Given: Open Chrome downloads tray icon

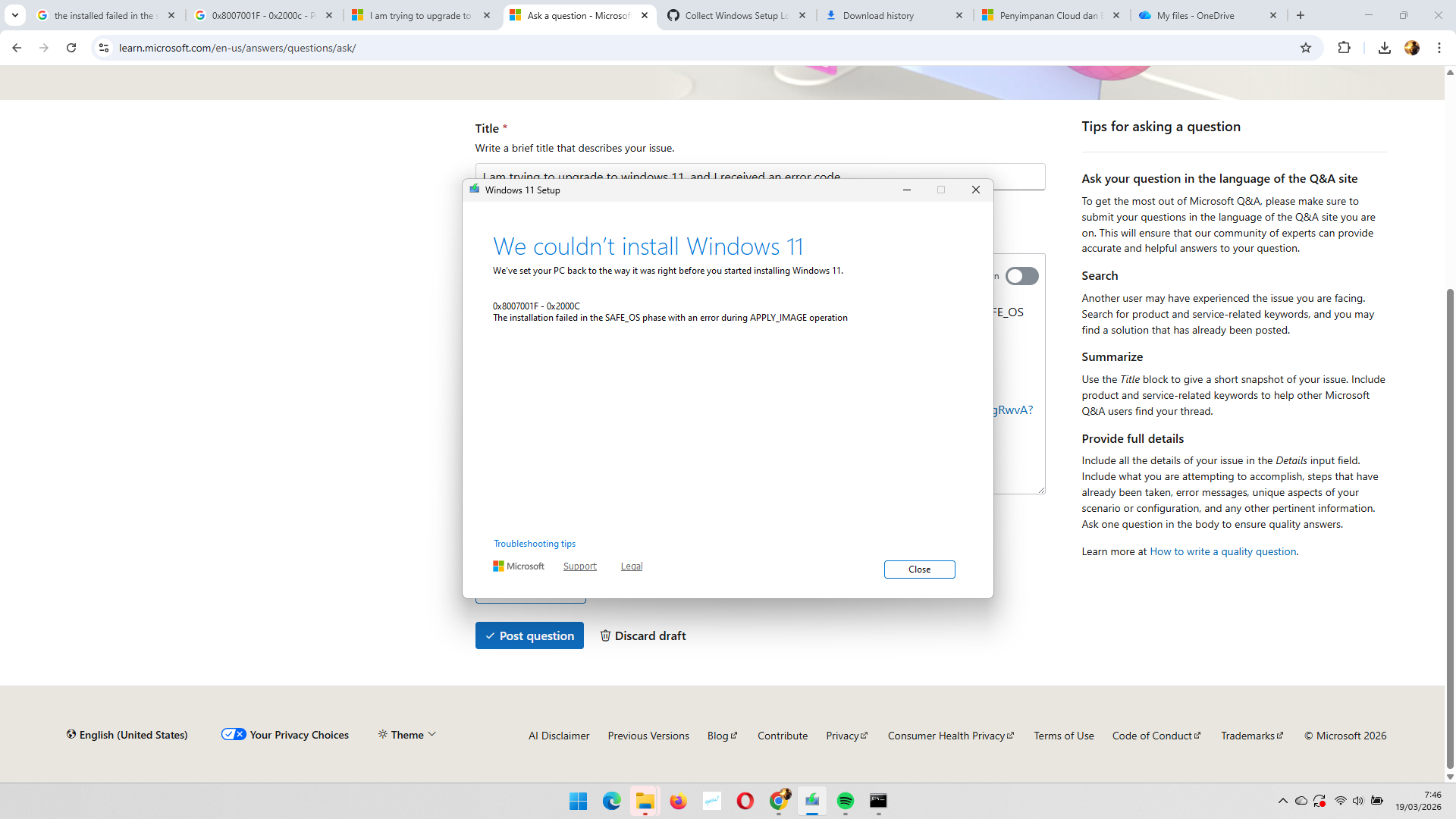Looking at the screenshot, I should point(1384,48).
